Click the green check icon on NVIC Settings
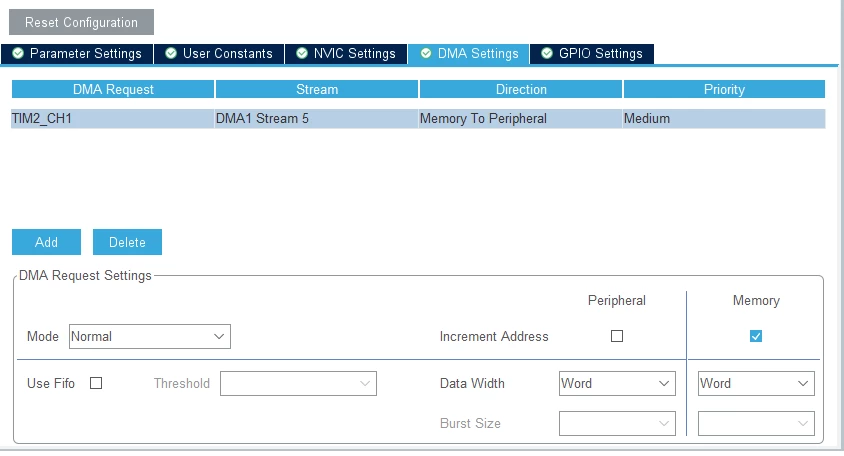 click(x=302, y=53)
